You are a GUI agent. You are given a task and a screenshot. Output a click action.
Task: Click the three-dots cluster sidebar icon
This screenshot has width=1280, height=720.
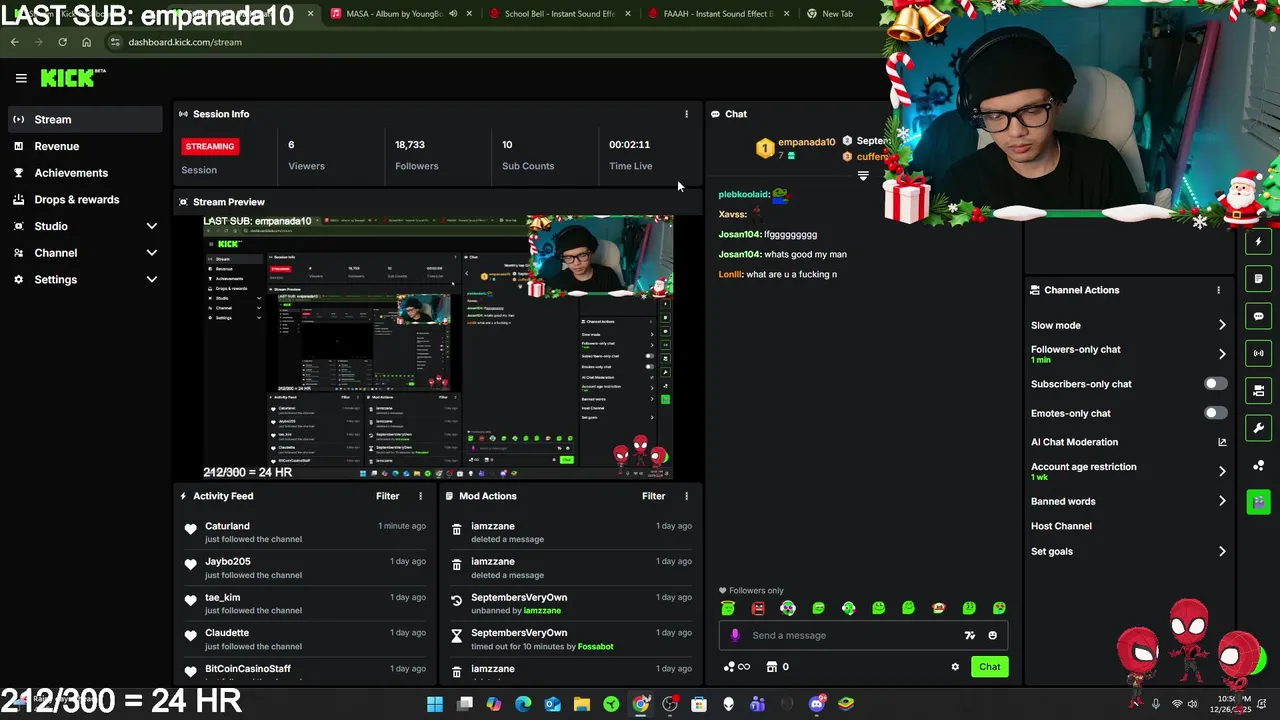pyautogui.click(x=1259, y=465)
